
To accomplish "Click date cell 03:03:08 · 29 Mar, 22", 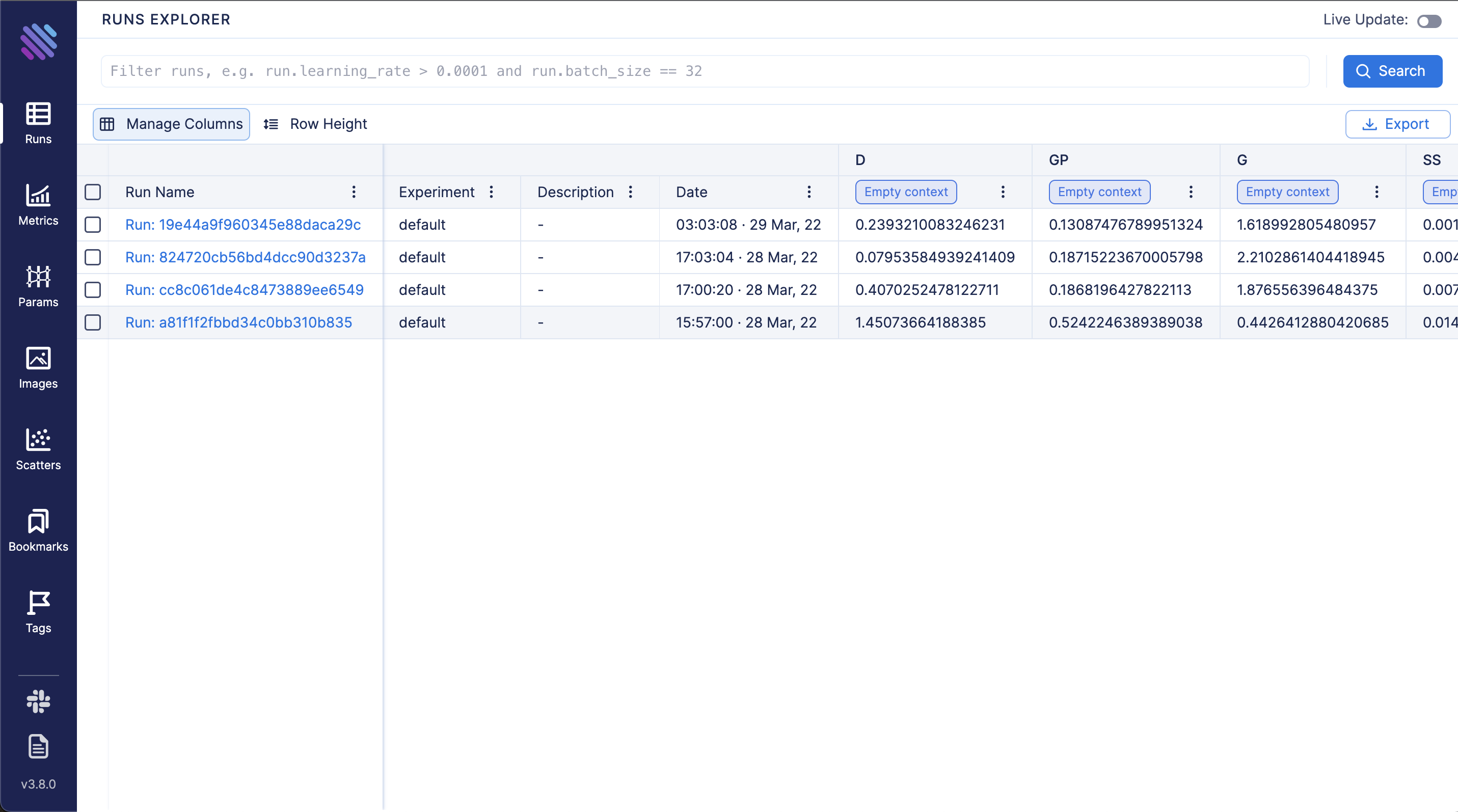I will tap(748, 225).
